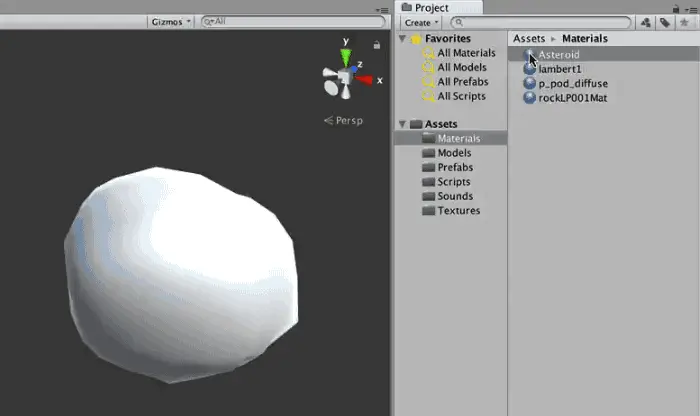Select All Materials saved search
Screen dimensions: 700x416
pos(467,53)
